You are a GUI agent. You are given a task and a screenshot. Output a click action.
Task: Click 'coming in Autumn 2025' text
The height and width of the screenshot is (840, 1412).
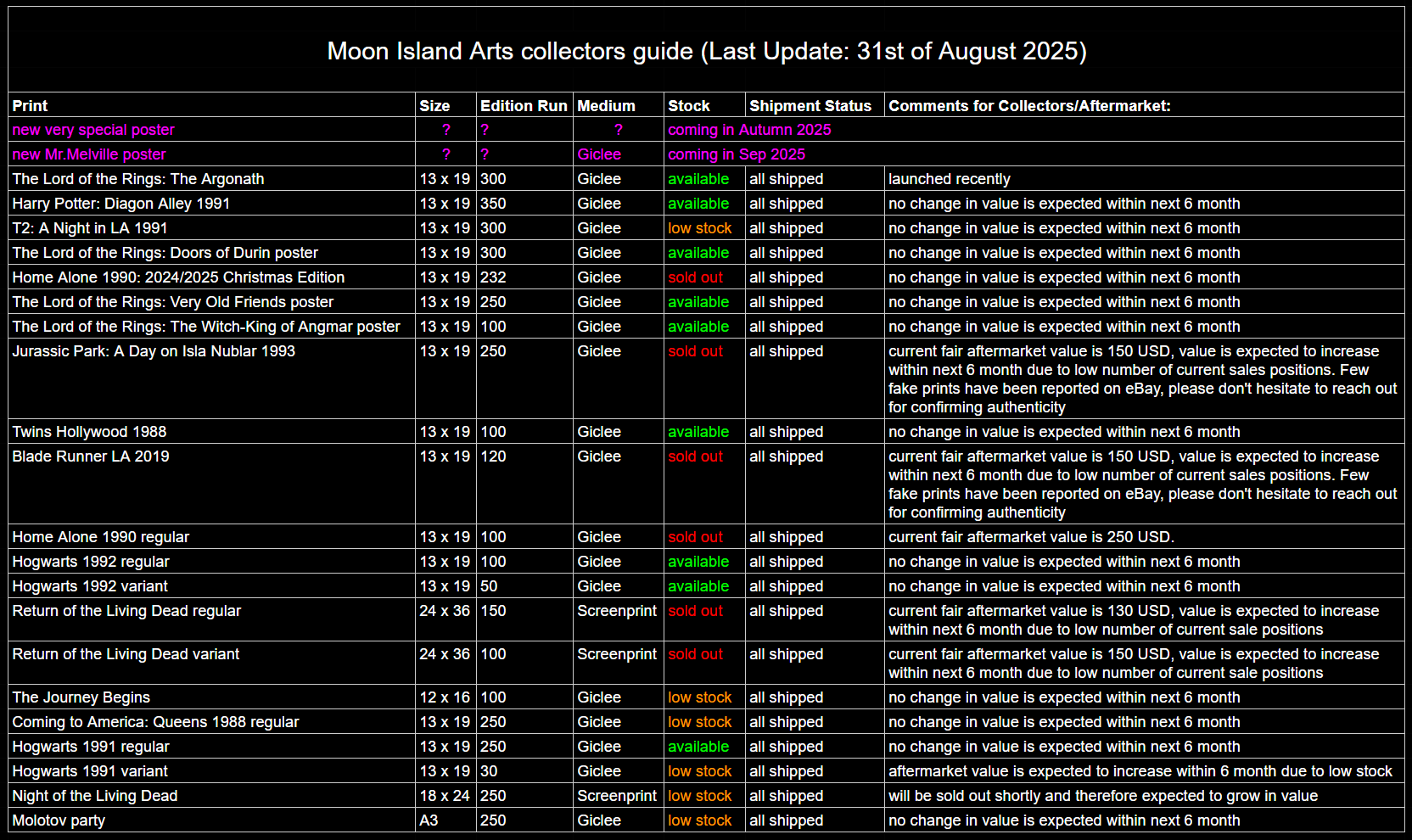click(x=749, y=130)
